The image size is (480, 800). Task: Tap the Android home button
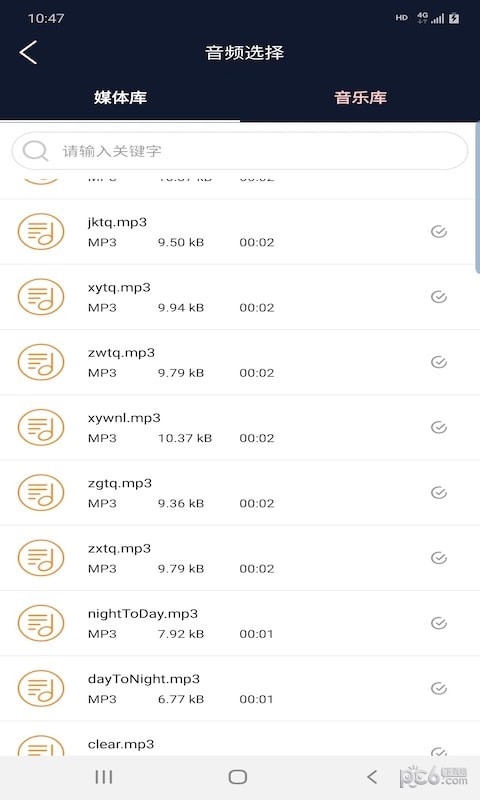238,777
